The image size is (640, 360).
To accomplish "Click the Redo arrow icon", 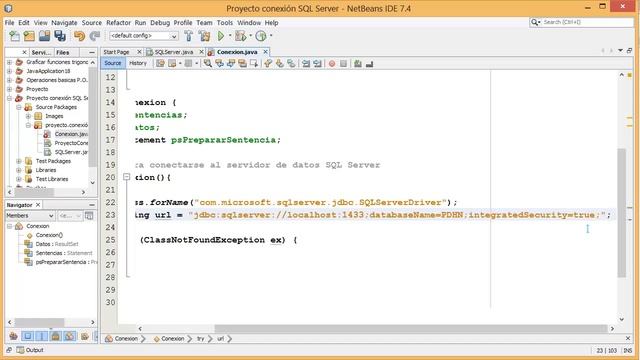I will 95,36.
